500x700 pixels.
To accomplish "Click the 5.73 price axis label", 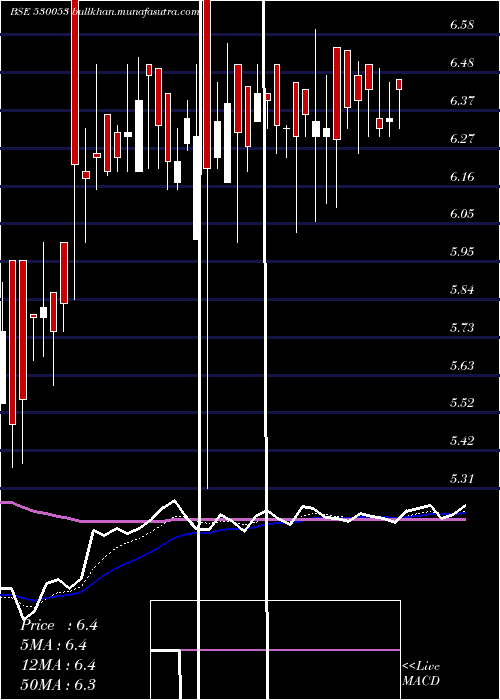I will click(x=461, y=328).
